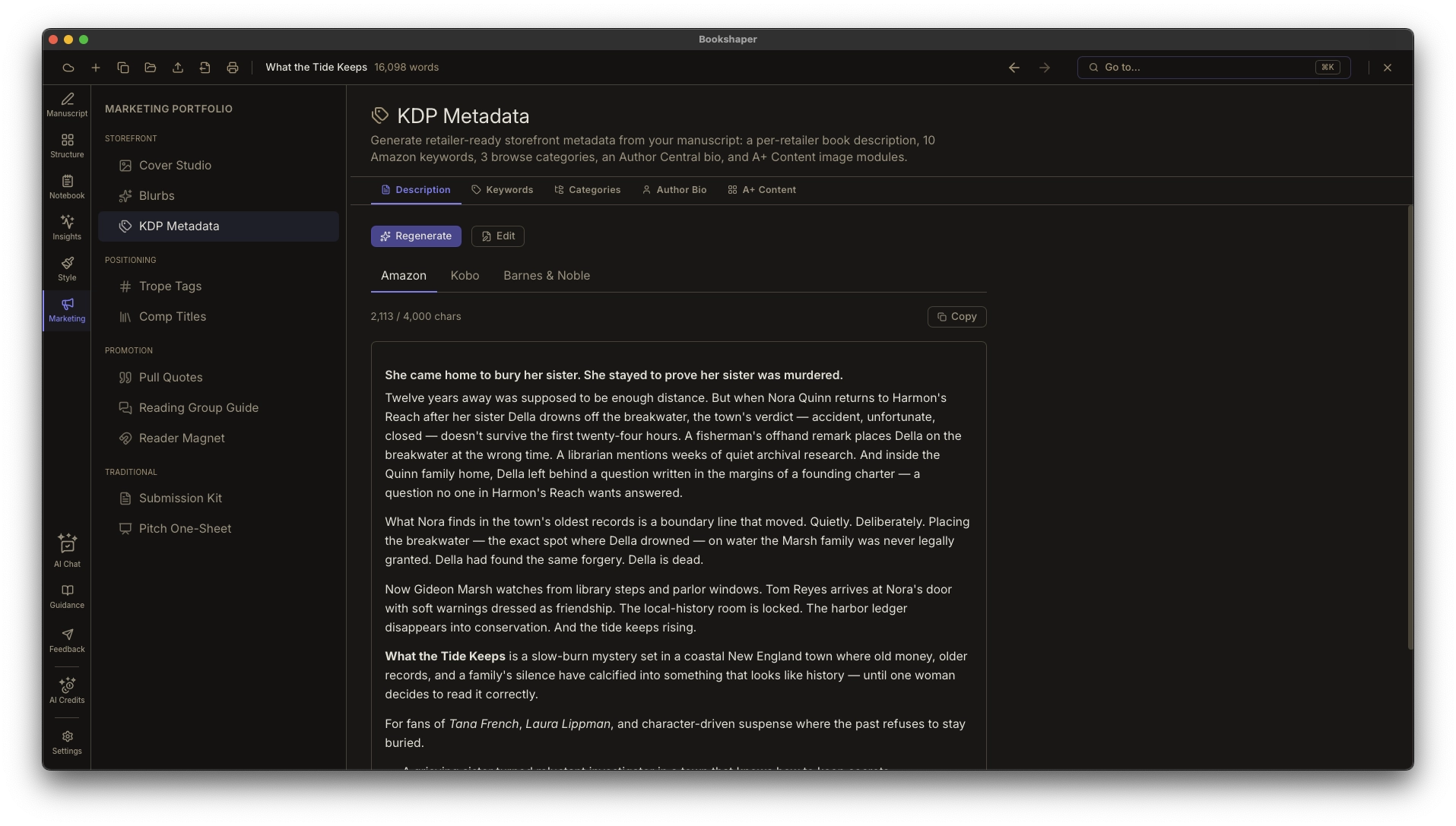Screen dimensions: 1456x826
Task: Switch to the Description tab
Action: (x=416, y=190)
